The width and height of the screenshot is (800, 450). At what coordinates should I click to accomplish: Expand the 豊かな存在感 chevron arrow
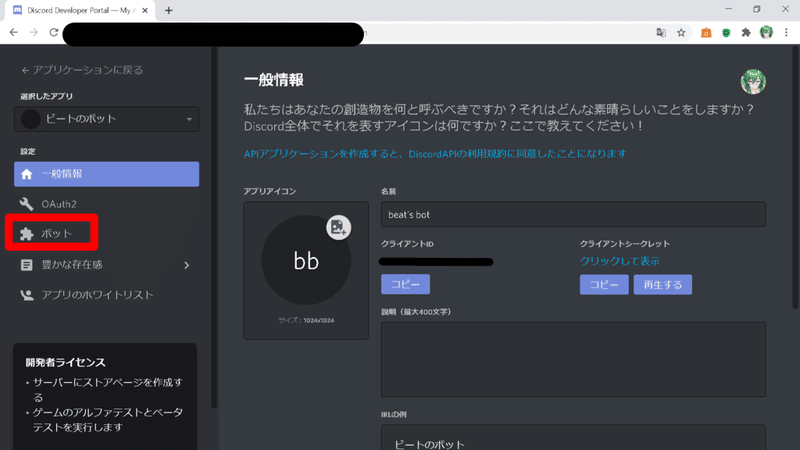point(187,265)
